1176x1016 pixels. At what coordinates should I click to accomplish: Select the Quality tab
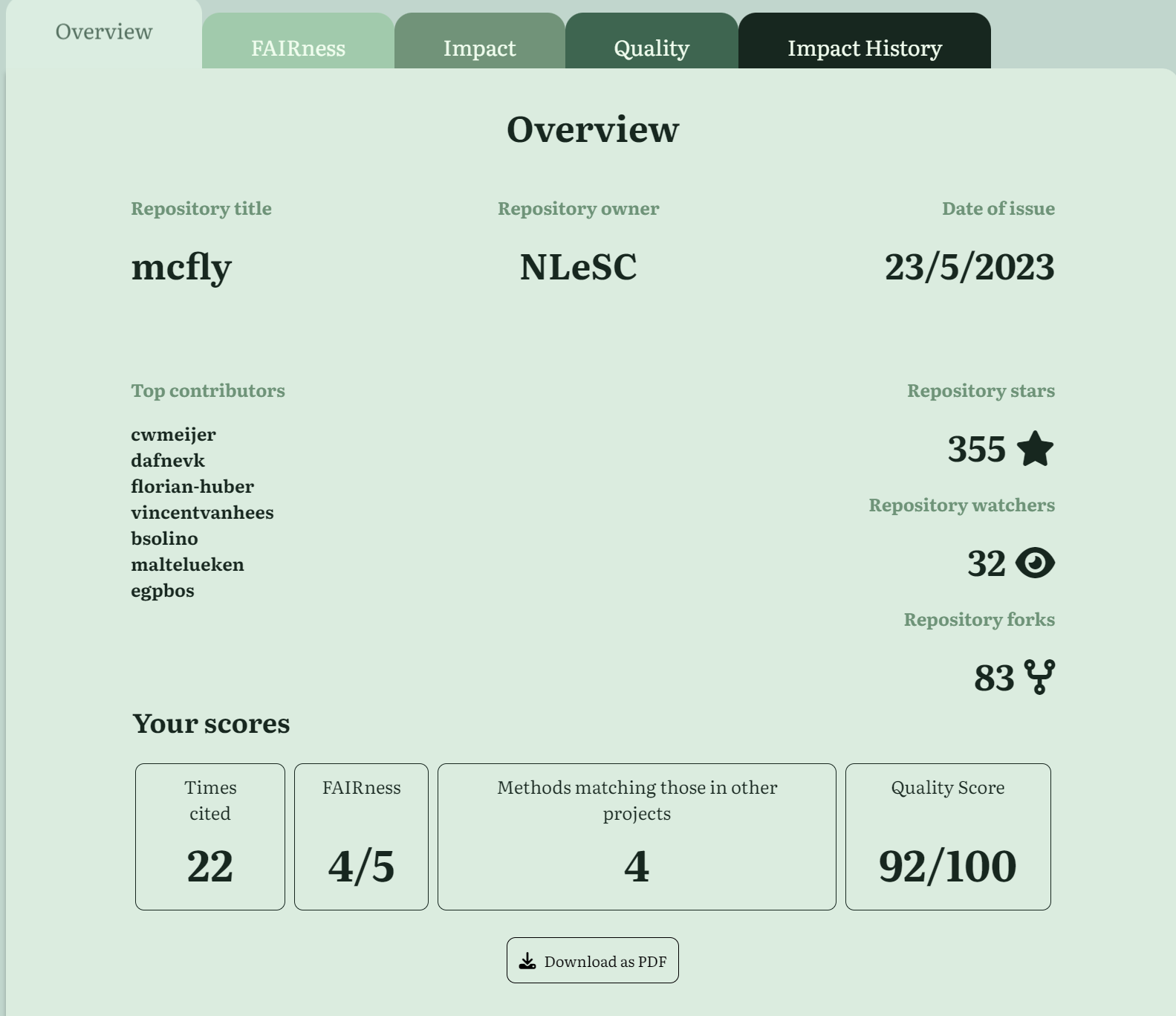click(652, 48)
